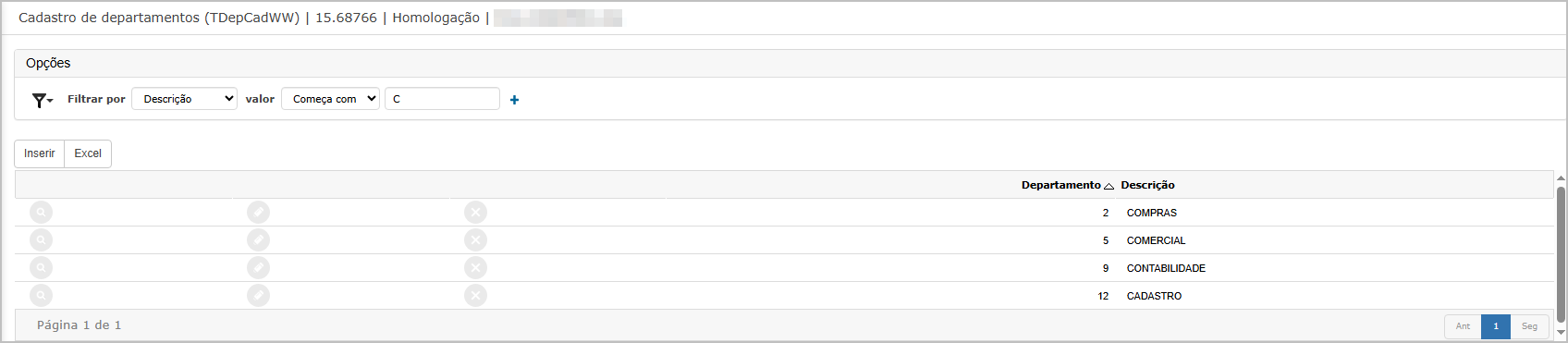Click the Ant previous page button

click(x=1463, y=326)
